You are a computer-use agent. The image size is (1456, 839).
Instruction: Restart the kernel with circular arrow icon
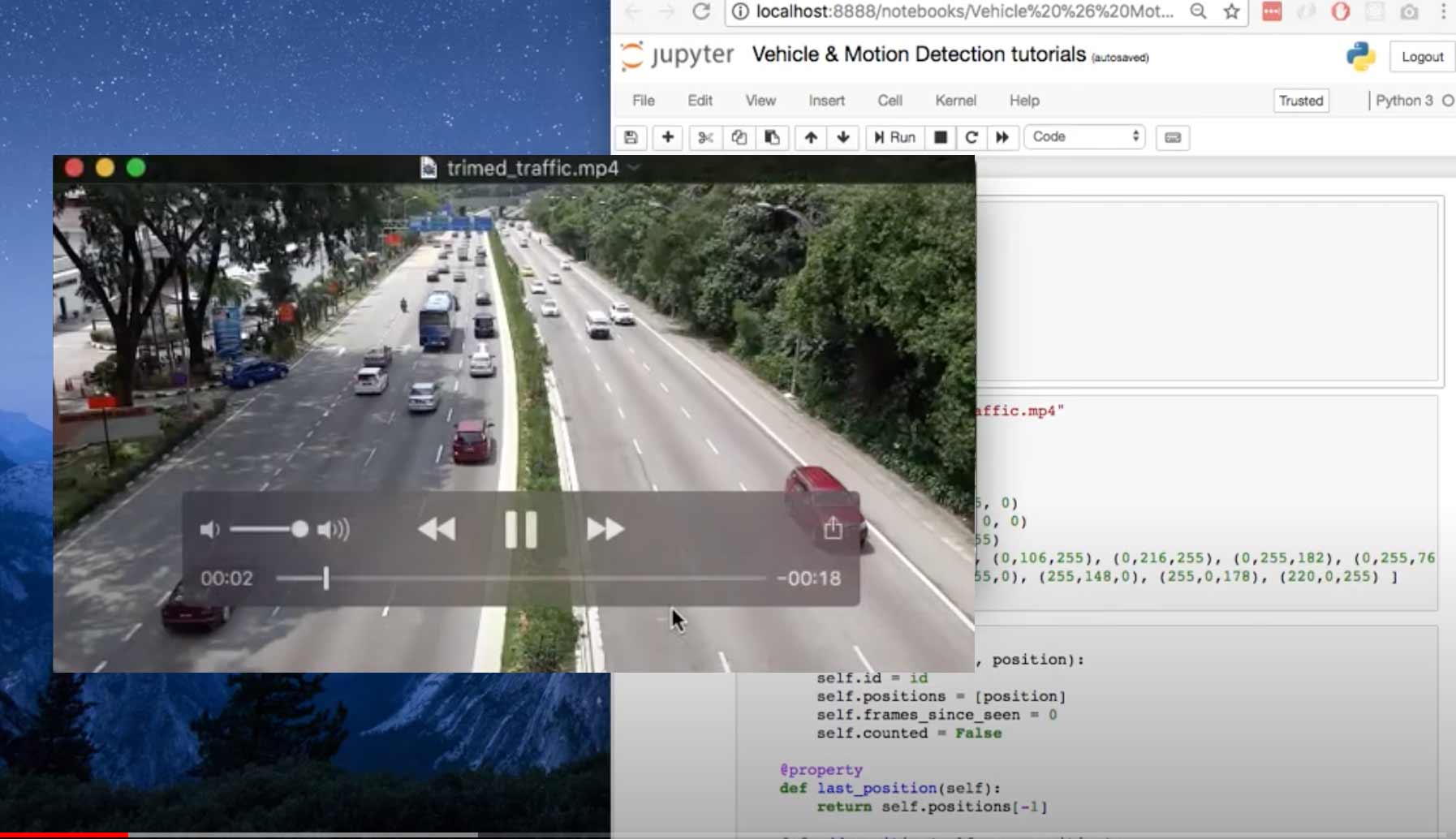tap(971, 137)
